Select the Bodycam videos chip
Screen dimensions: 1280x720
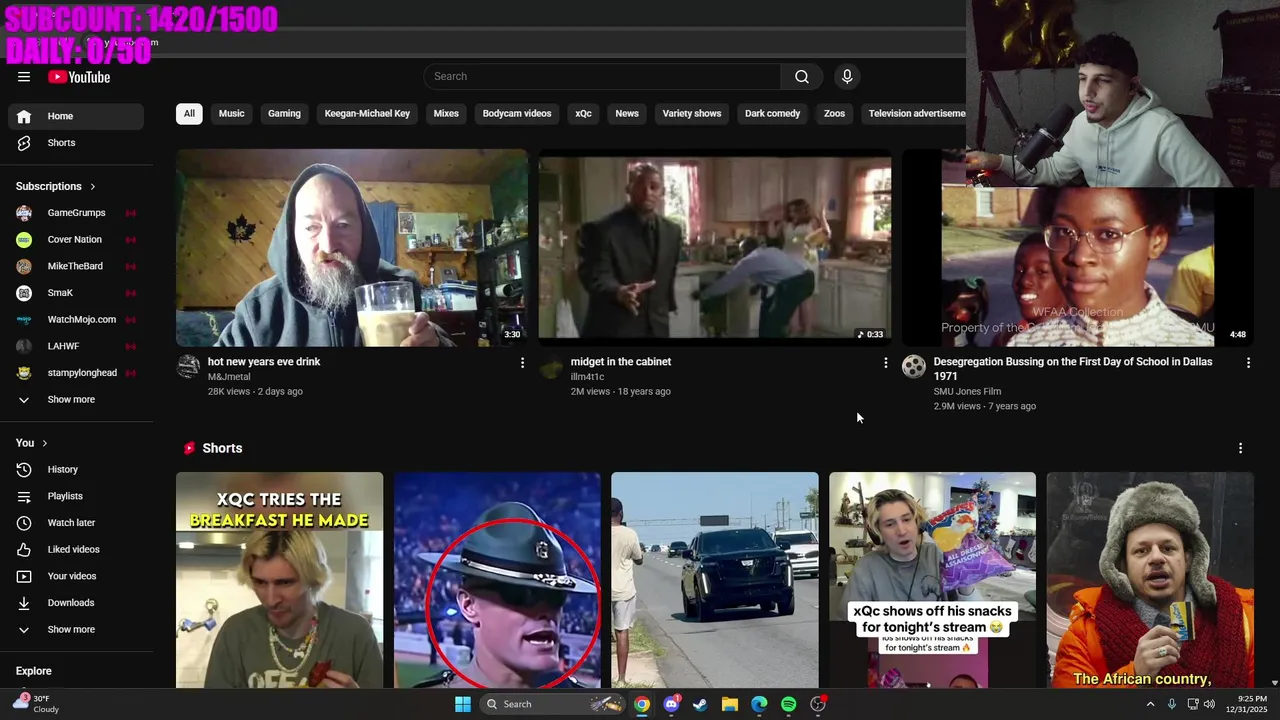[517, 113]
